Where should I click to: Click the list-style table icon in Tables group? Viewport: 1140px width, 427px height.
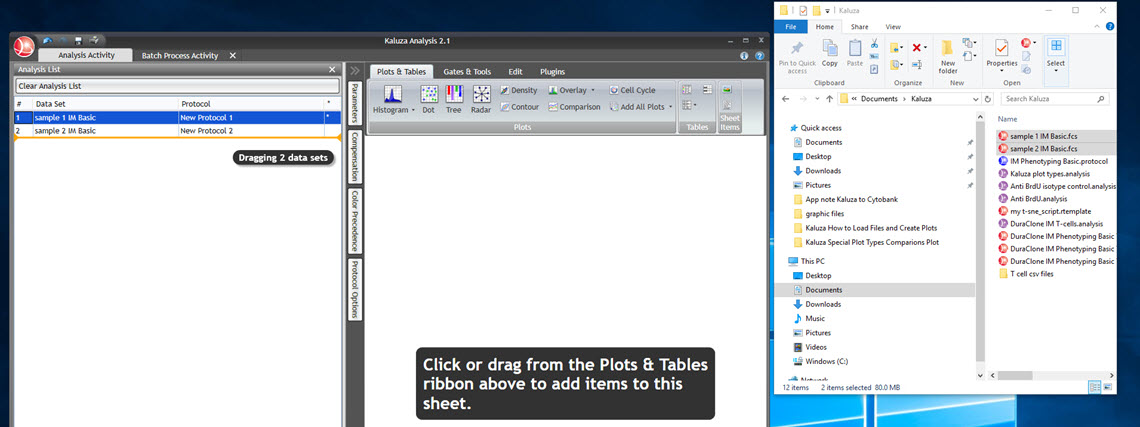(x=707, y=89)
